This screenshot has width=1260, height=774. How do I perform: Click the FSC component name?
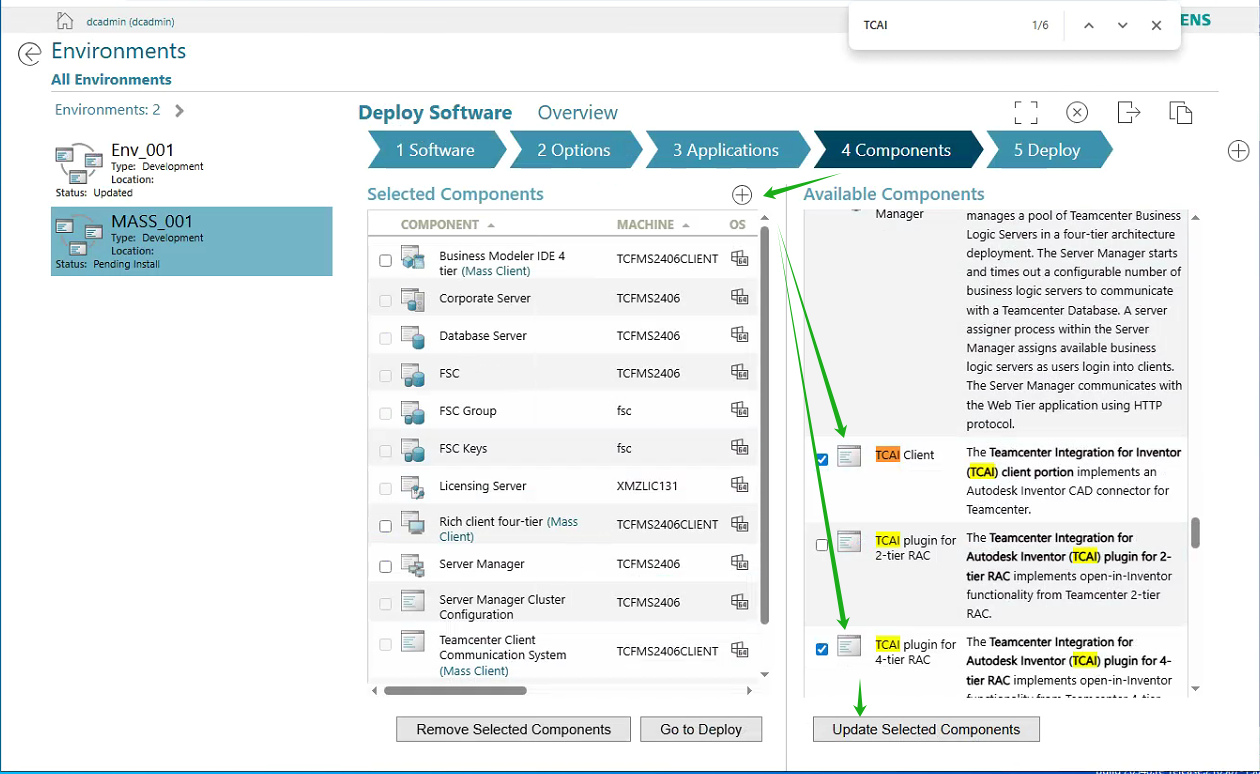449,374
